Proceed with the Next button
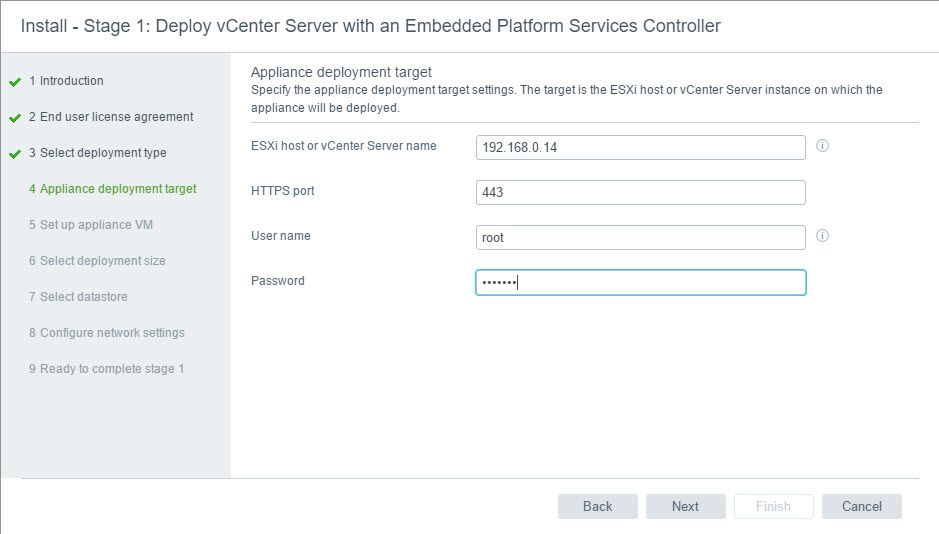This screenshot has height=534, width=939. point(685,506)
